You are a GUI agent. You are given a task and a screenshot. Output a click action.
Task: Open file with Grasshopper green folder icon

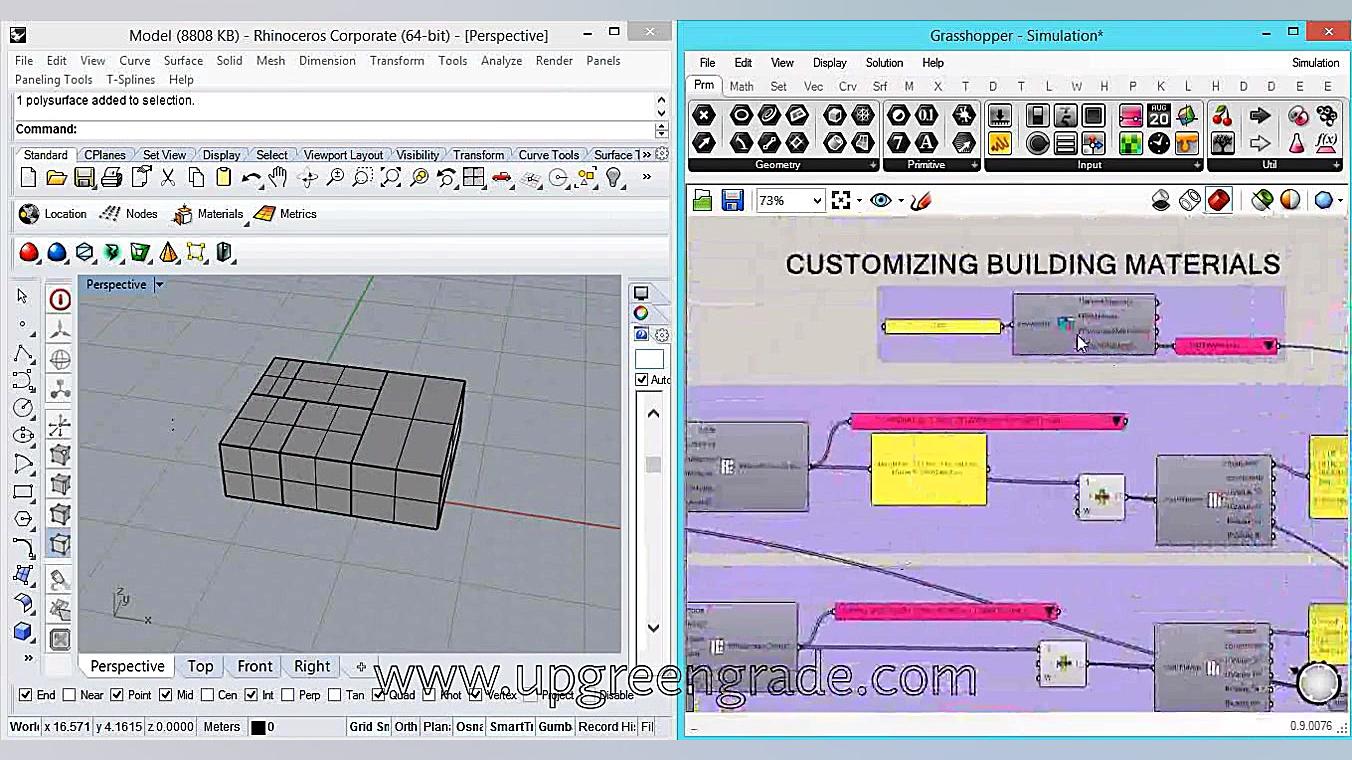(x=703, y=201)
